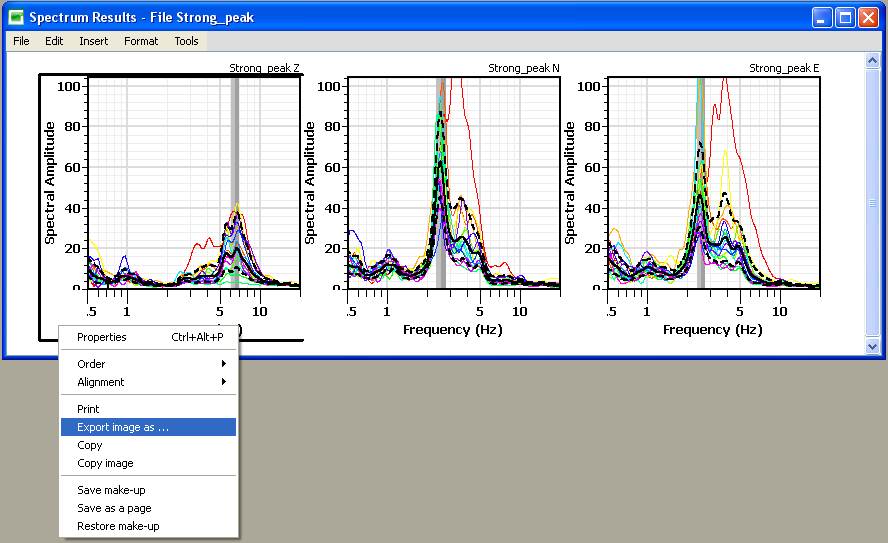Viewport: 888px width, 543px height.
Task: Click Save make-up option
Action: click(x=111, y=490)
